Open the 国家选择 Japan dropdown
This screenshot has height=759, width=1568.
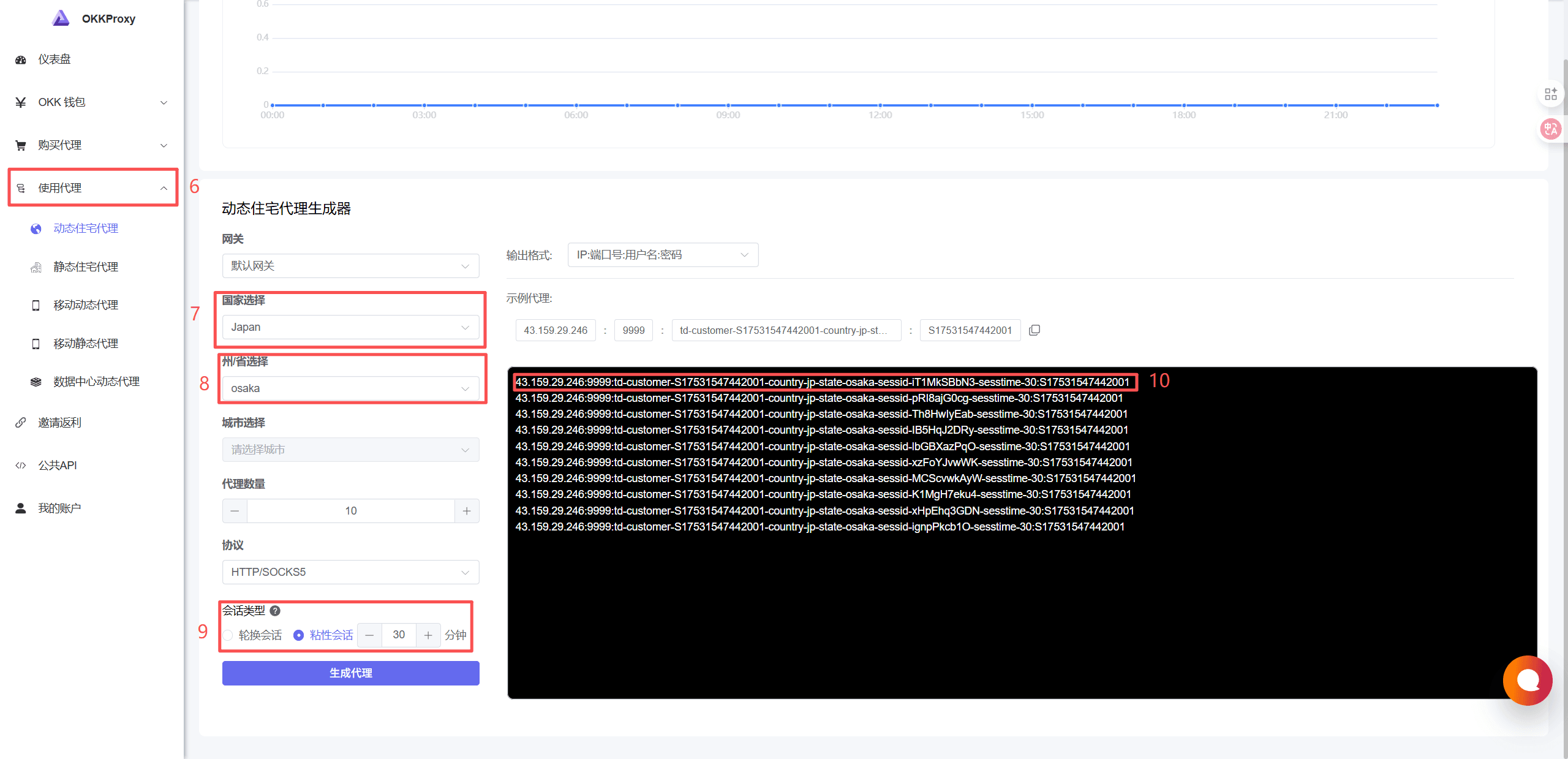click(350, 327)
